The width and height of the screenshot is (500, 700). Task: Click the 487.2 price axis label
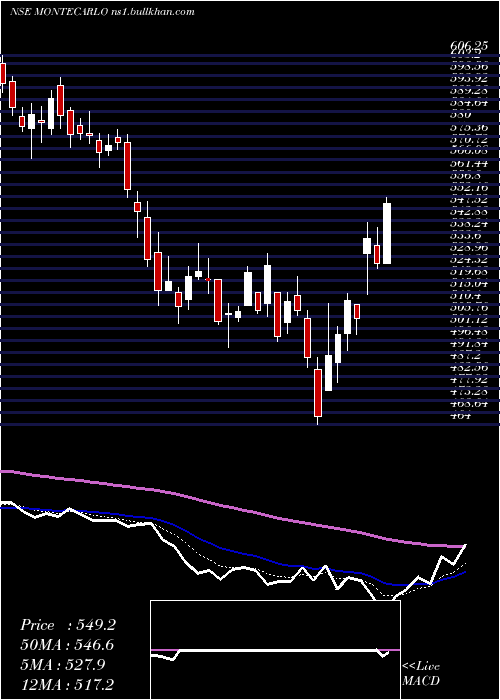pos(465,356)
